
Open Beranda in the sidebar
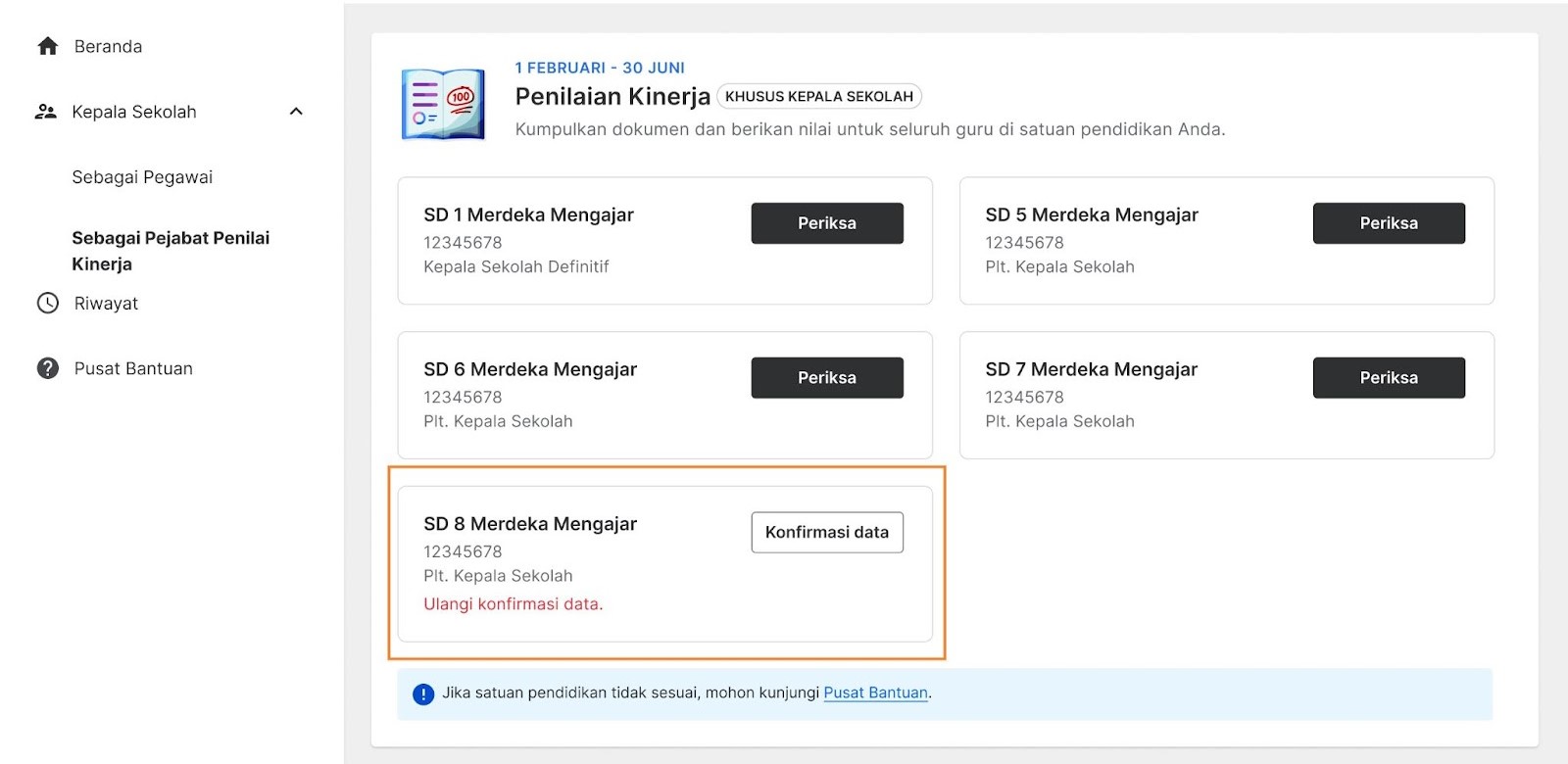(x=108, y=46)
